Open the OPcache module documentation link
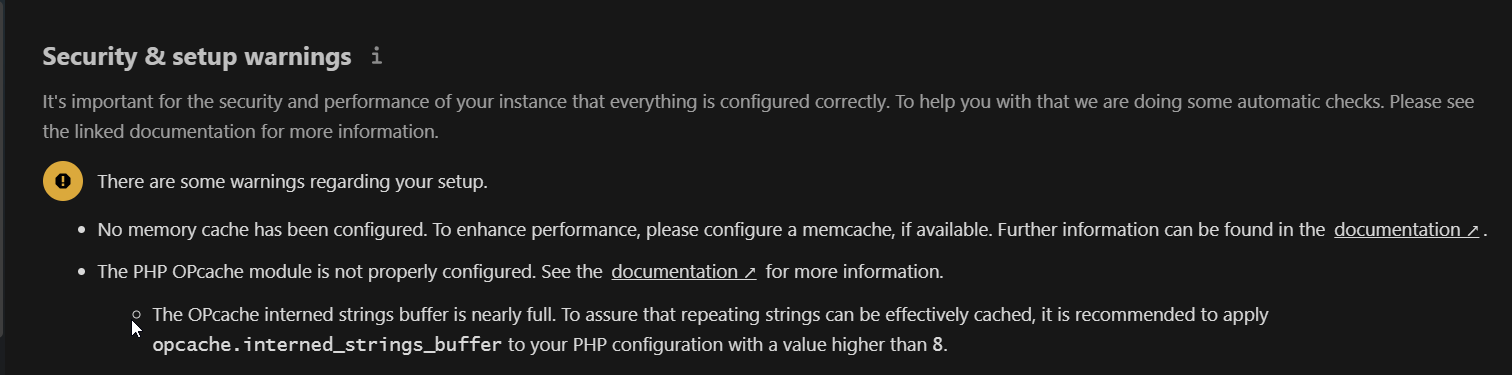 tap(684, 271)
